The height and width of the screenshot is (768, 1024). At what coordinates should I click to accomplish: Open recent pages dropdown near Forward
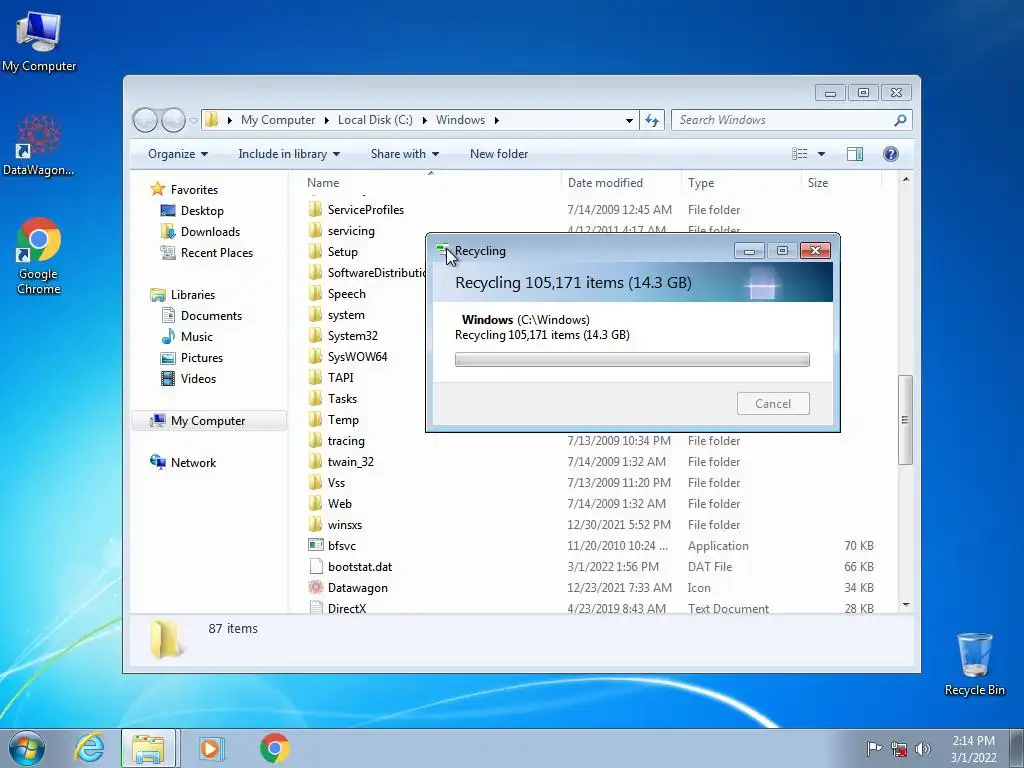pyautogui.click(x=193, y=120)
